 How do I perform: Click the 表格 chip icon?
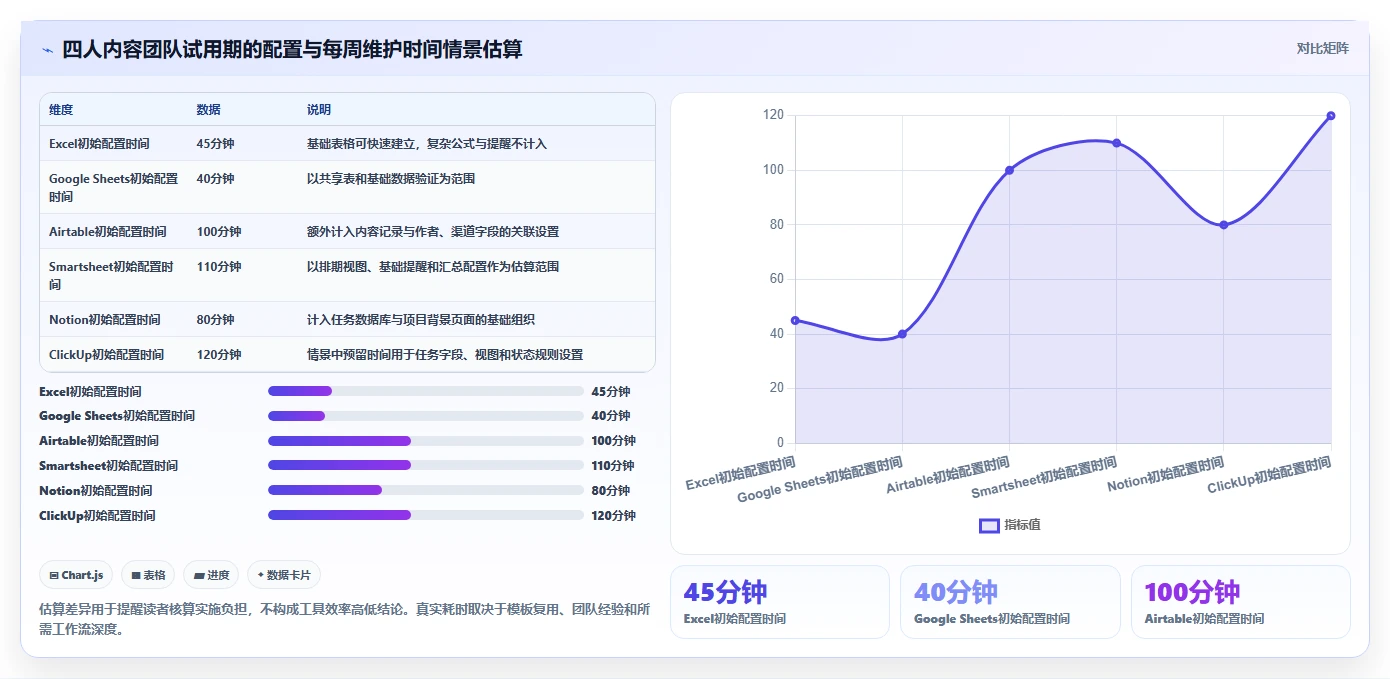136,575
